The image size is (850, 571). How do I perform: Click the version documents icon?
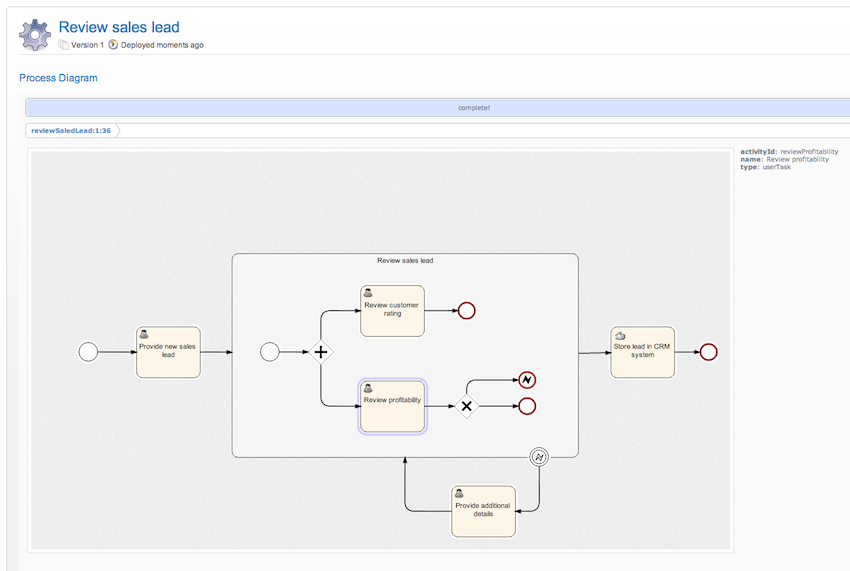(x=64, y=45)
